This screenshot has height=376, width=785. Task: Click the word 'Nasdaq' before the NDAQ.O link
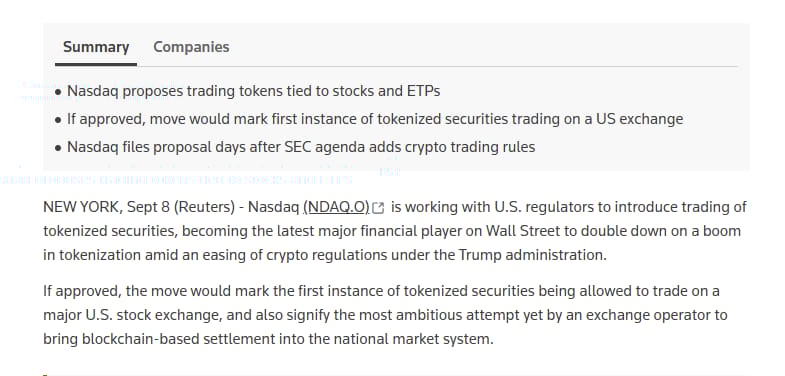(274, 207)
